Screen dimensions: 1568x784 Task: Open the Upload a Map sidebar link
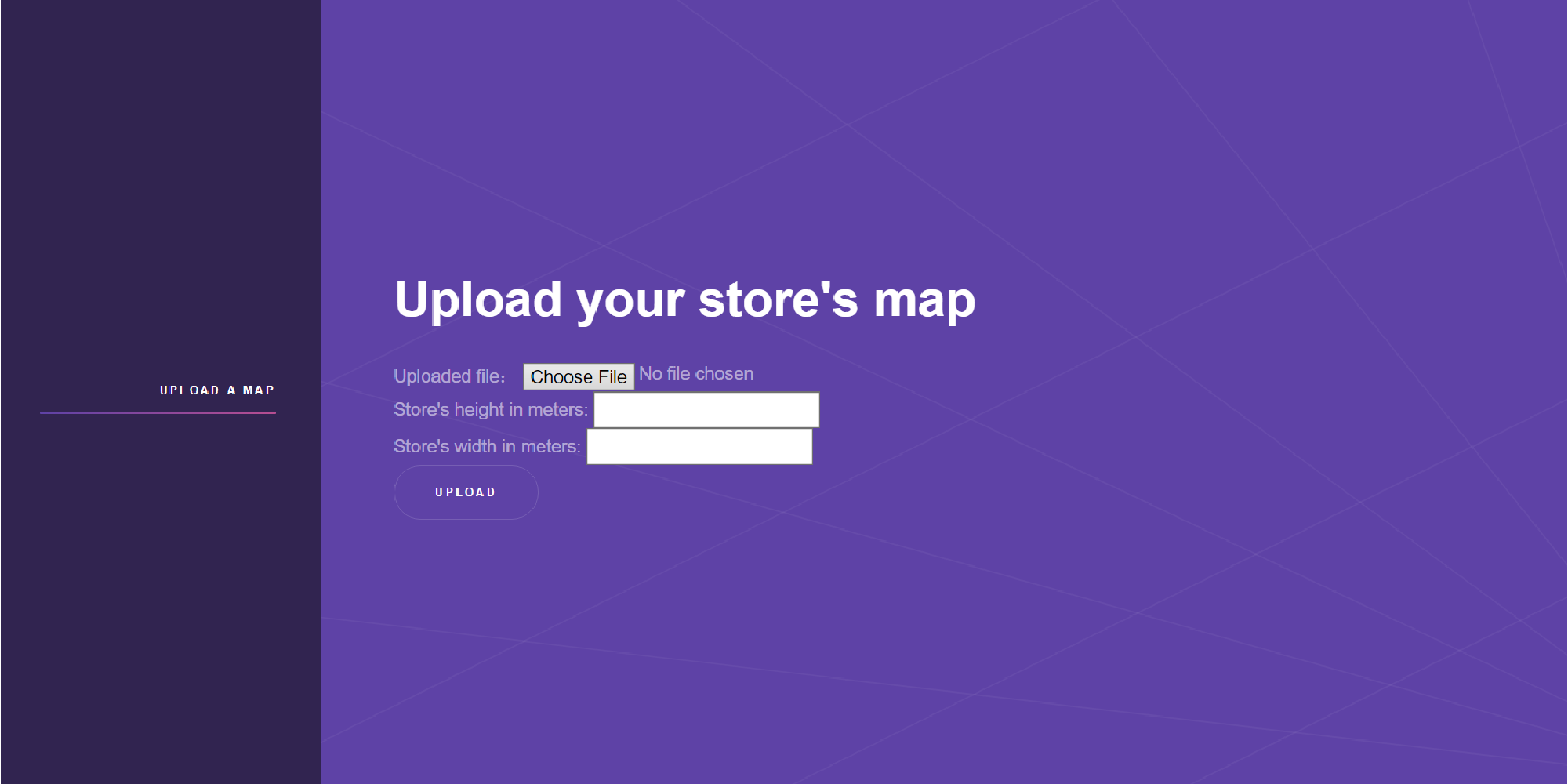pyautogui.click(x=217, y=390)
